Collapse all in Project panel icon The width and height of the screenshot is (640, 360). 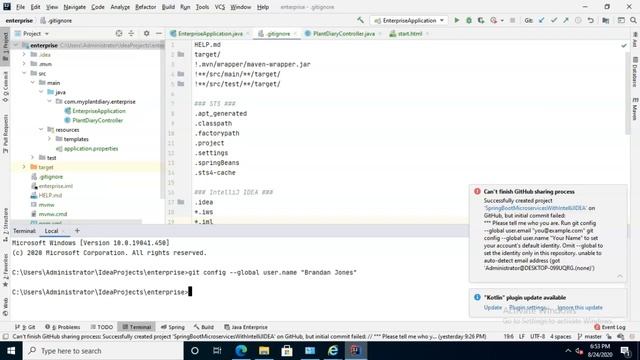[131, 33]
